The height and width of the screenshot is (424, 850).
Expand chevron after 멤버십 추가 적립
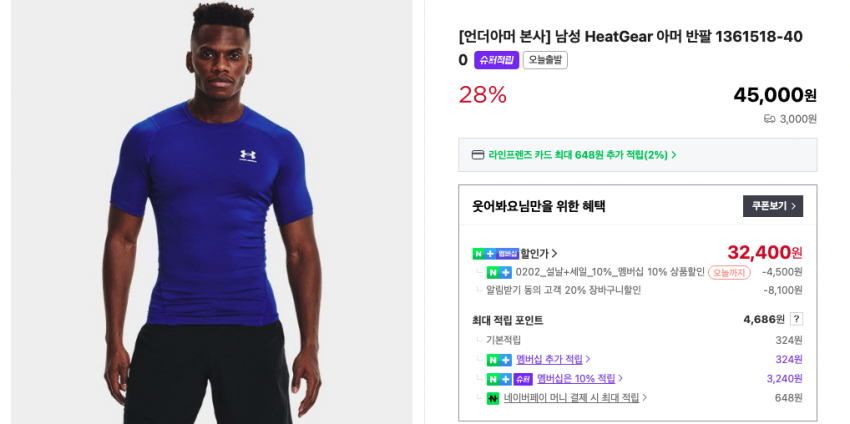click(x=588, y=359)
